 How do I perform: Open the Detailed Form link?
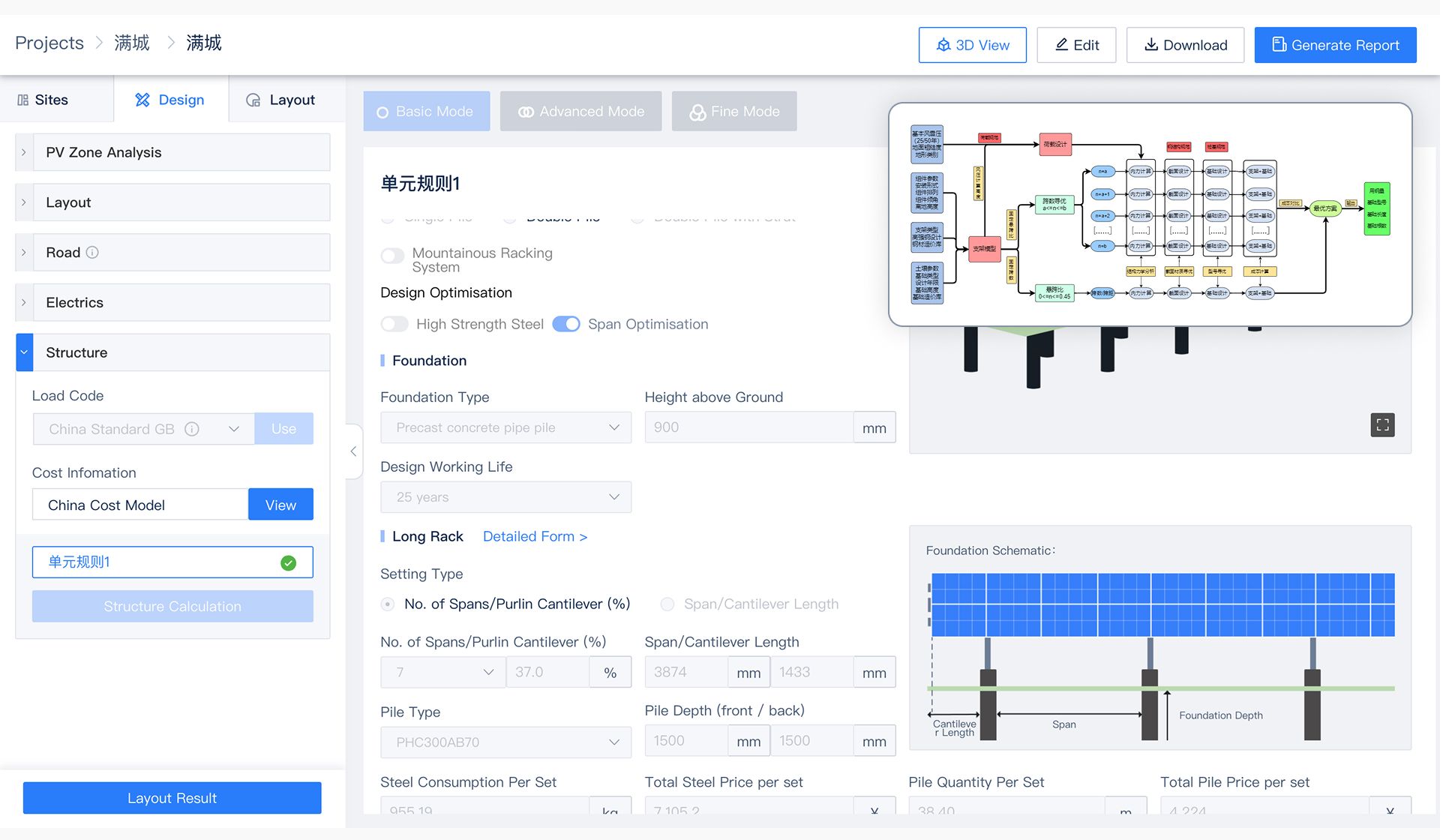535,537
